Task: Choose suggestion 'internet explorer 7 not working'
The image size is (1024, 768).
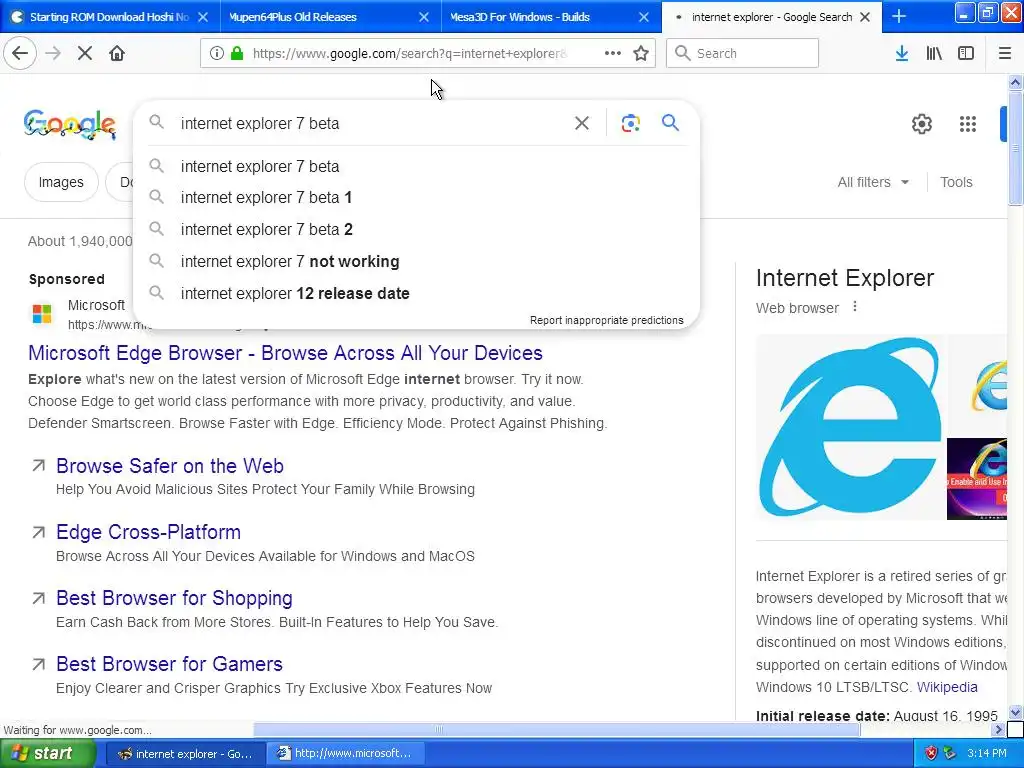Action: click(x=417, y=261)
